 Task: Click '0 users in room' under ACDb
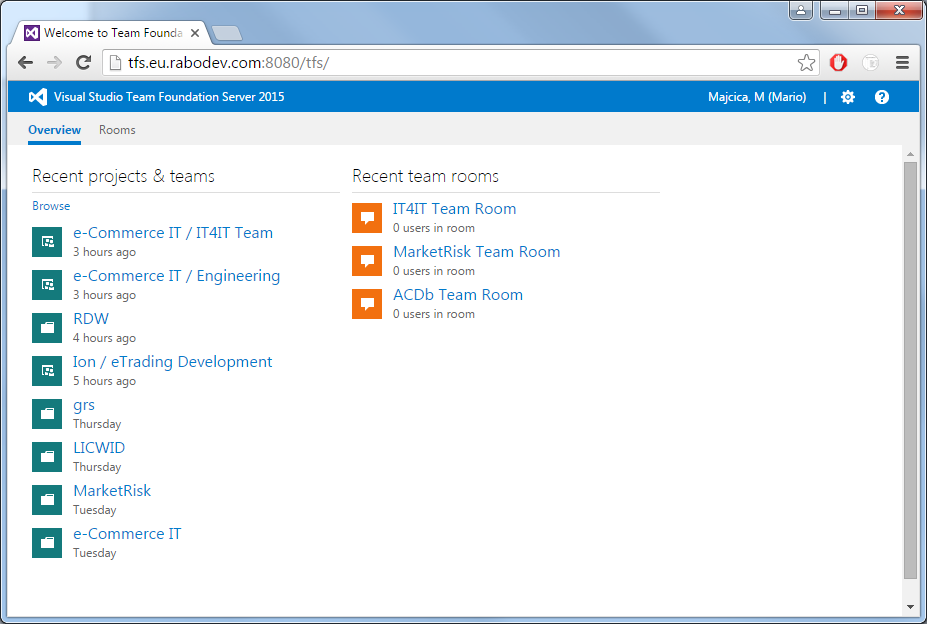(x=433, y=314)
